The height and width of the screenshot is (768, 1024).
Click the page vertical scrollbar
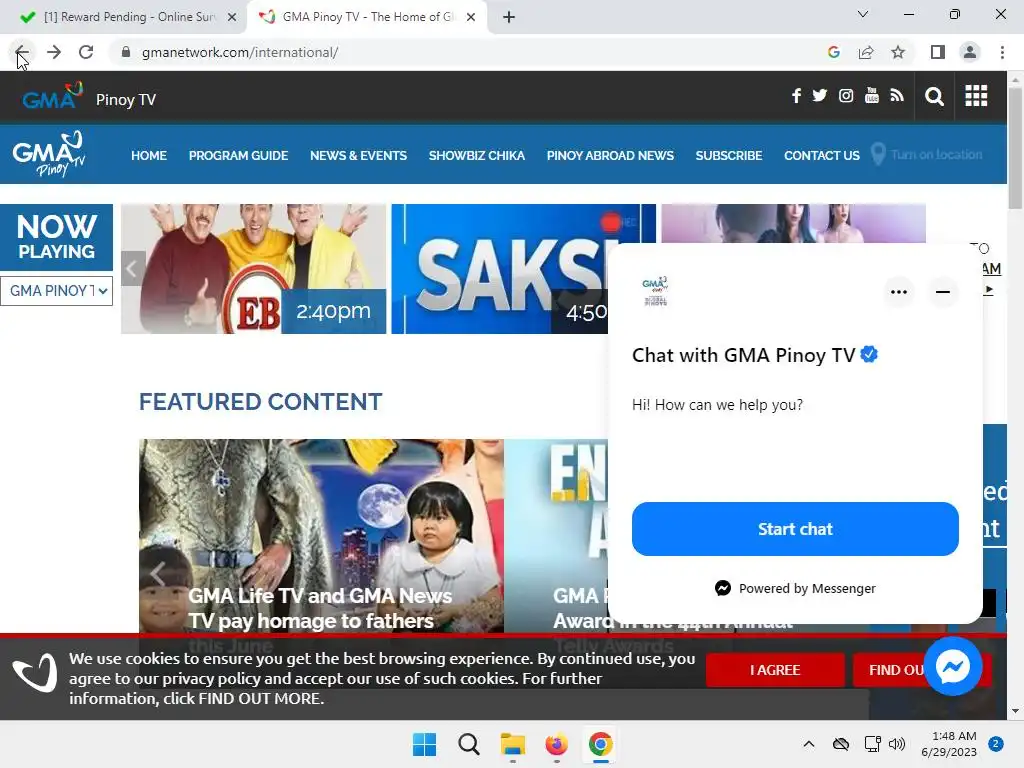tap(1015, 149)
